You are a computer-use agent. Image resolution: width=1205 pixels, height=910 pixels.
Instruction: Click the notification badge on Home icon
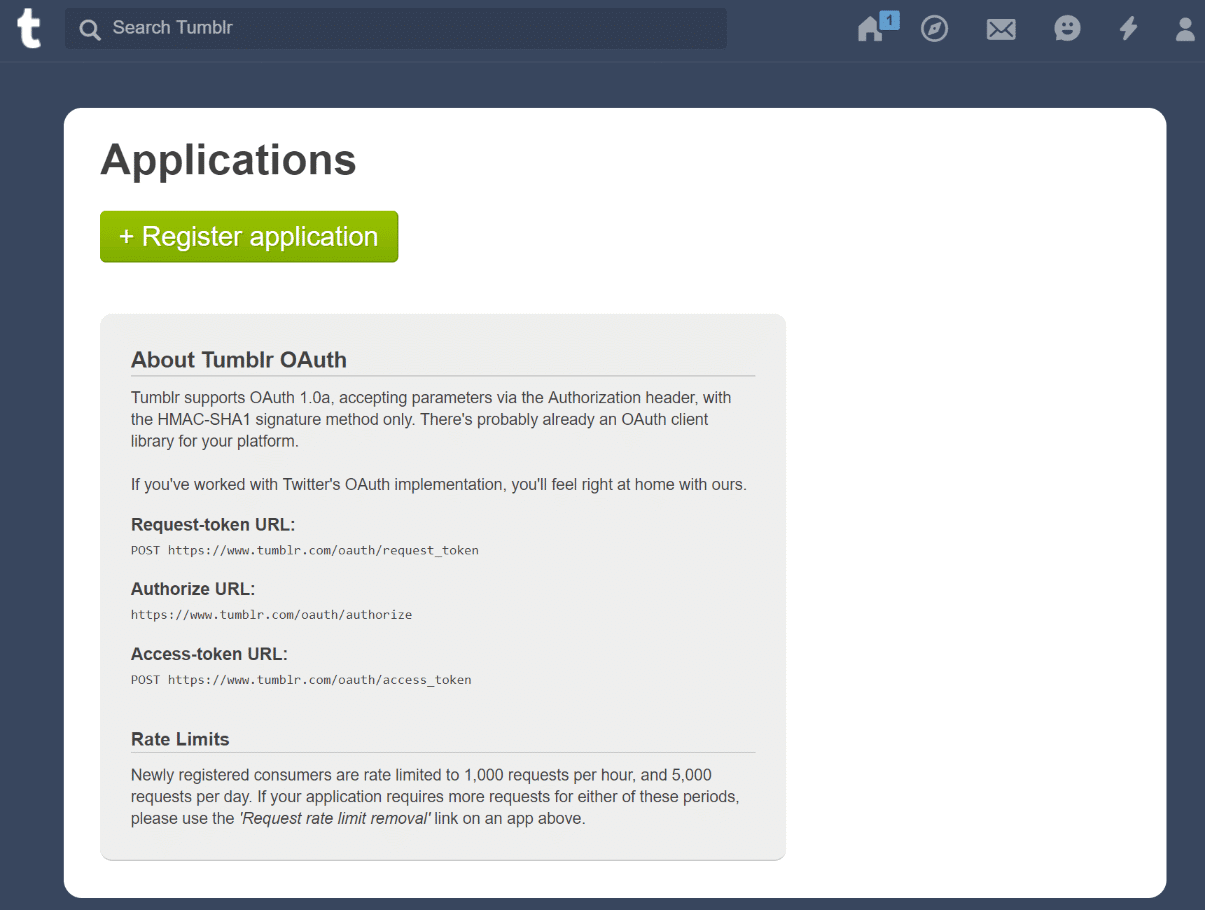pyautogui.click(x=890, y=19)
